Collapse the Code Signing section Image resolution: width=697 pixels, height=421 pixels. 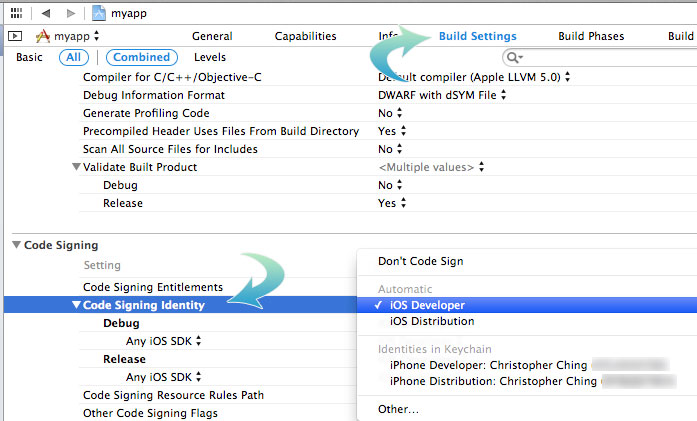(x=16, y=245)
